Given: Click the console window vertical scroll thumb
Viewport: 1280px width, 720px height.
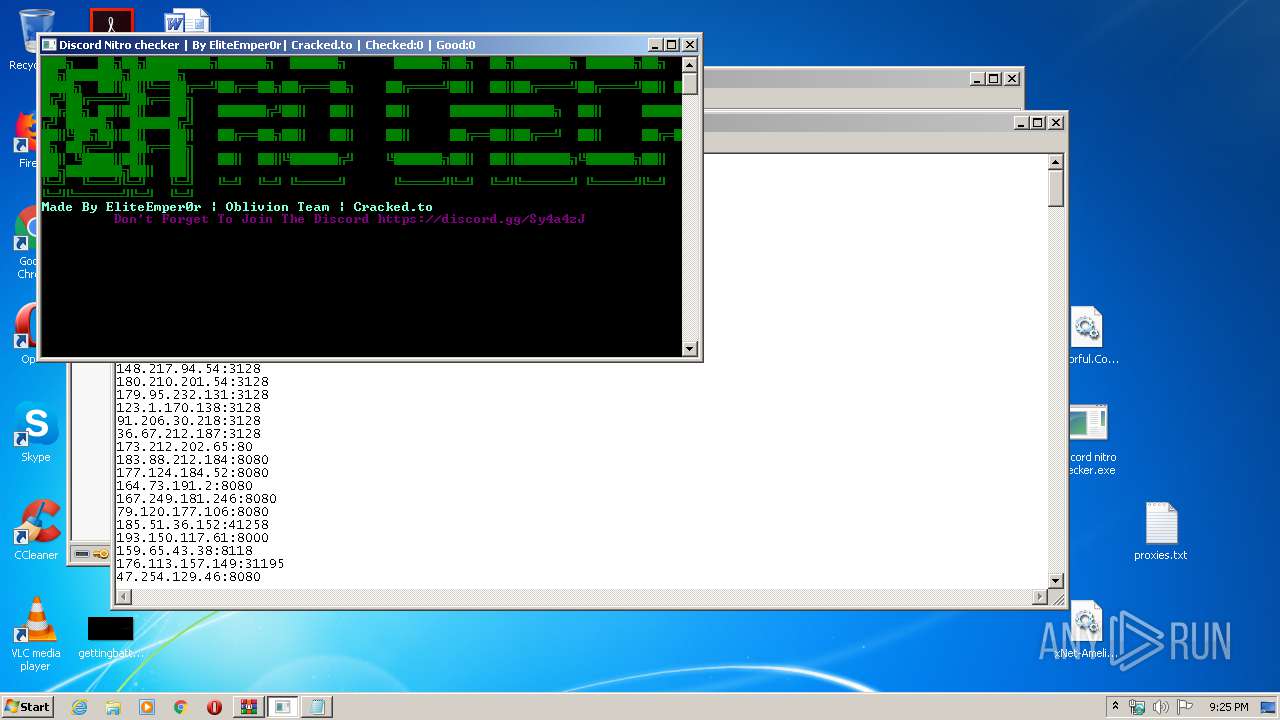Looking at the screenshot, I should 690,83.
